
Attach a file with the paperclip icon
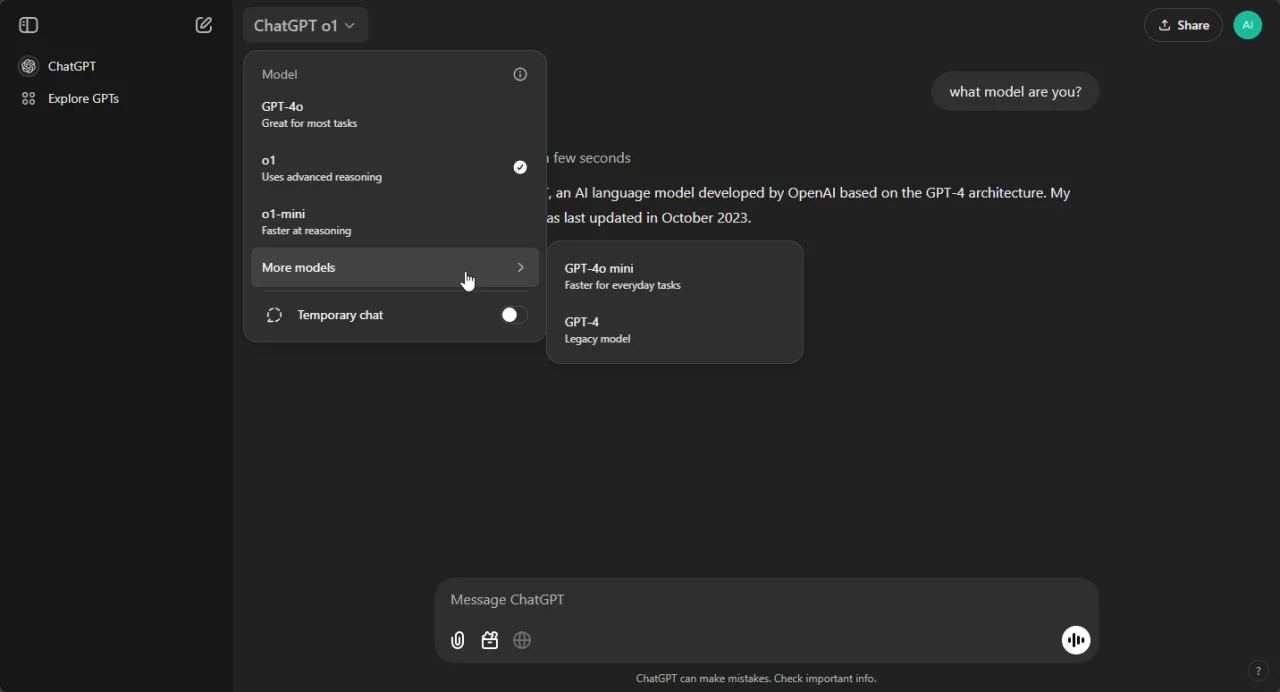(458, 640)
